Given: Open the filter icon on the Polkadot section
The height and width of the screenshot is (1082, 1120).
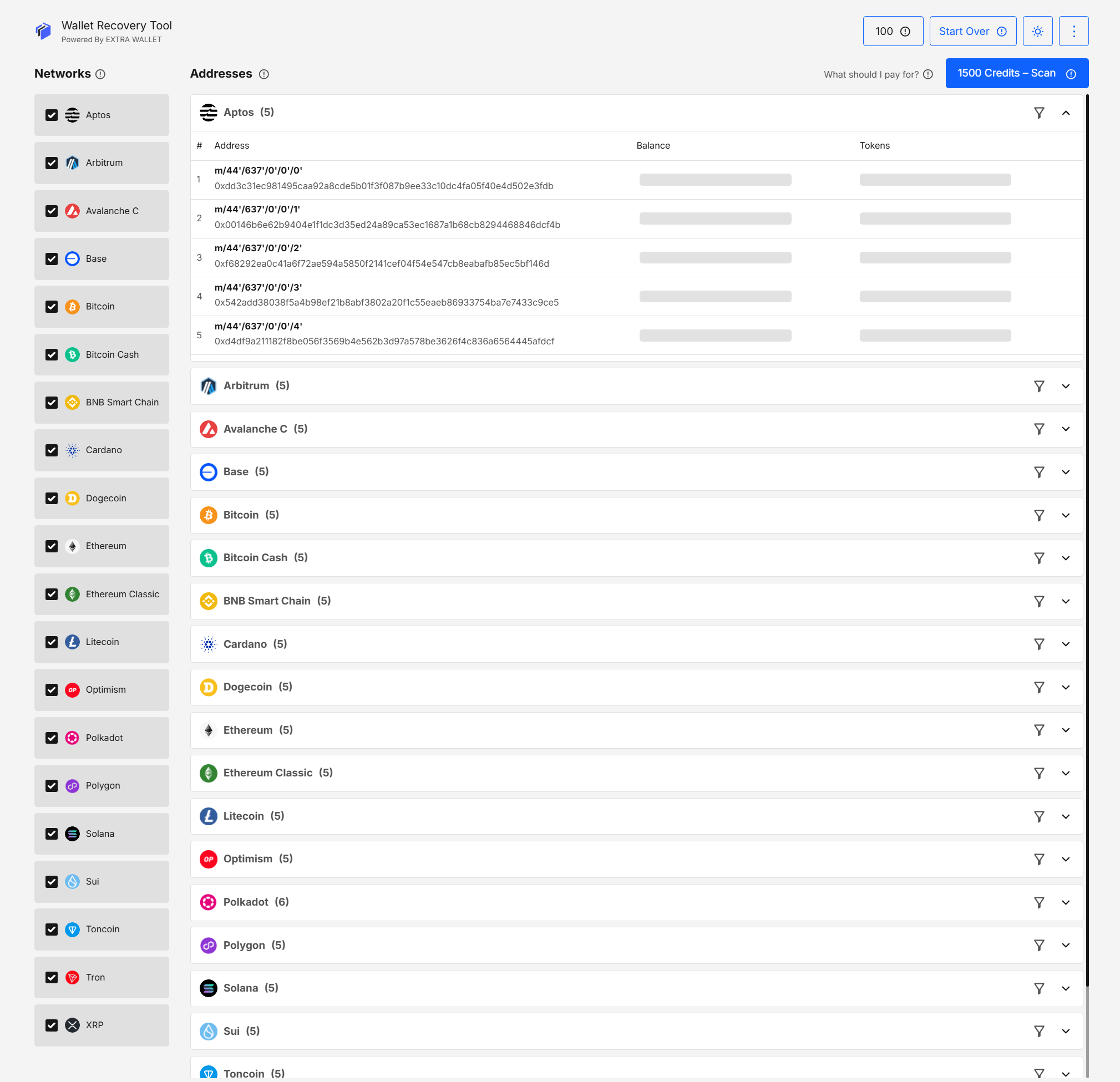Looking at the screenshot, I should [x=1040, y=902].
